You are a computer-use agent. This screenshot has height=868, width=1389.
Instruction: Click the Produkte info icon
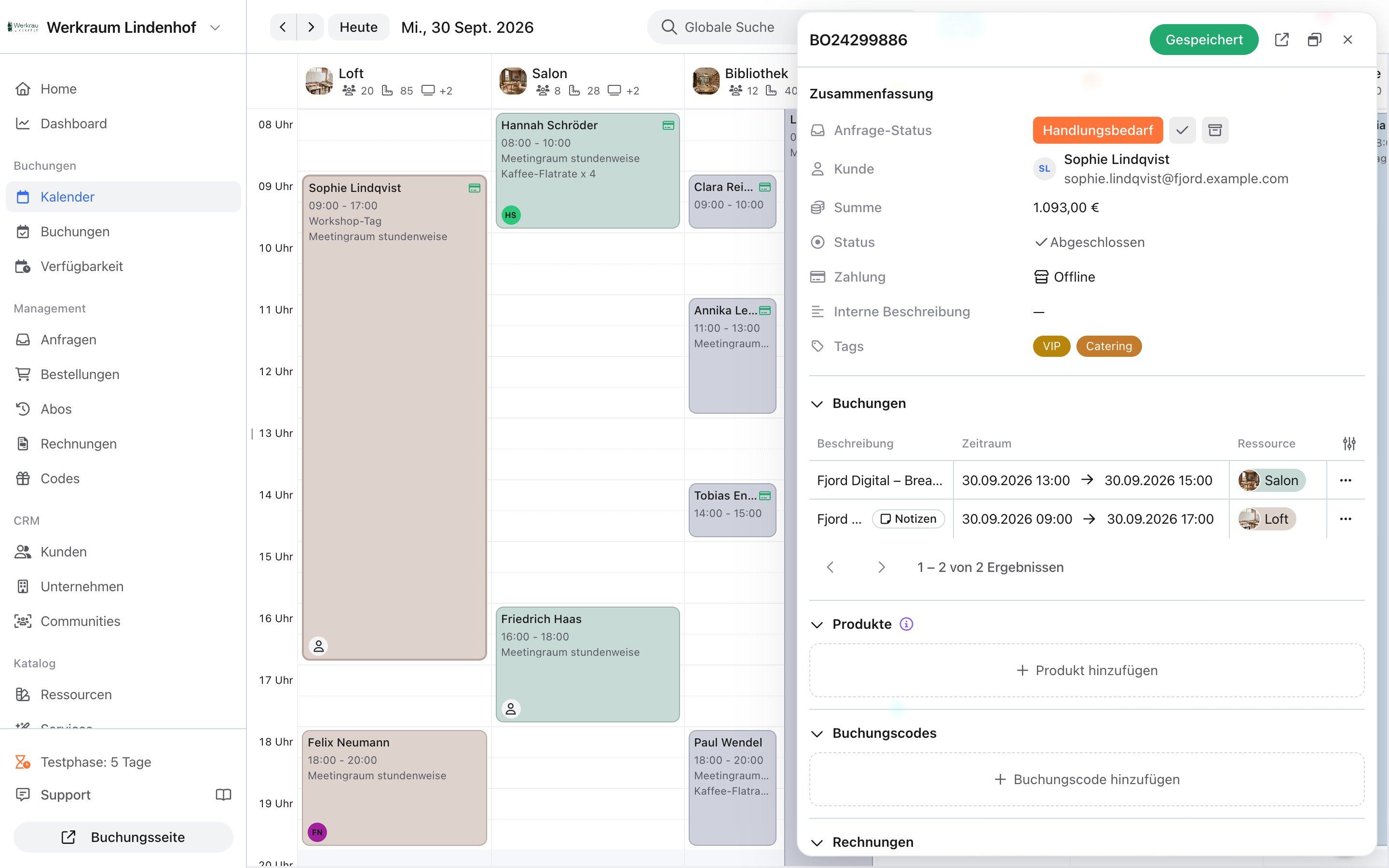[x=906, y=624]
